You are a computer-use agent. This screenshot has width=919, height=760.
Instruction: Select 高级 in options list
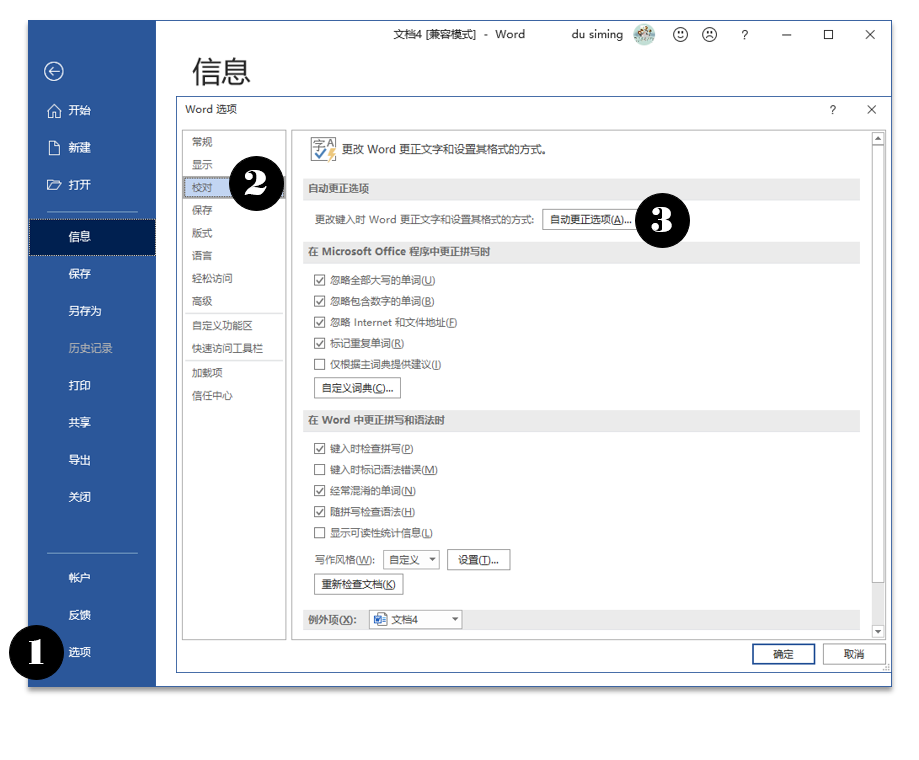(234, 301)
